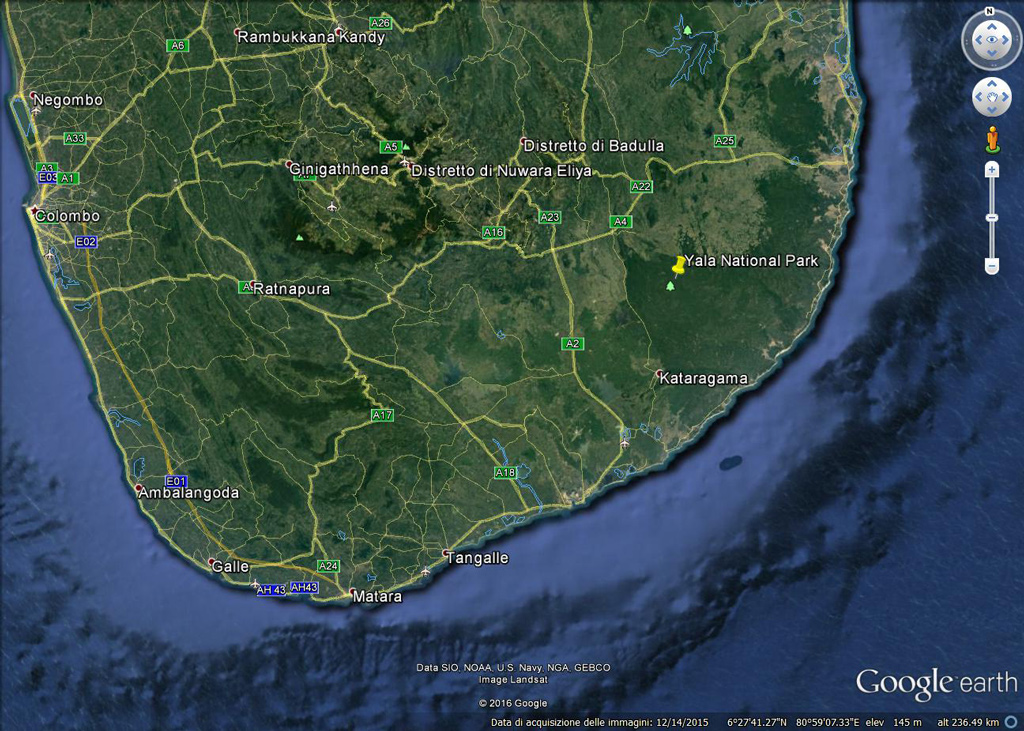The image size is (1024, 731).
Task: Click the Kataragama place label
Action: click(x=703, y=378)
